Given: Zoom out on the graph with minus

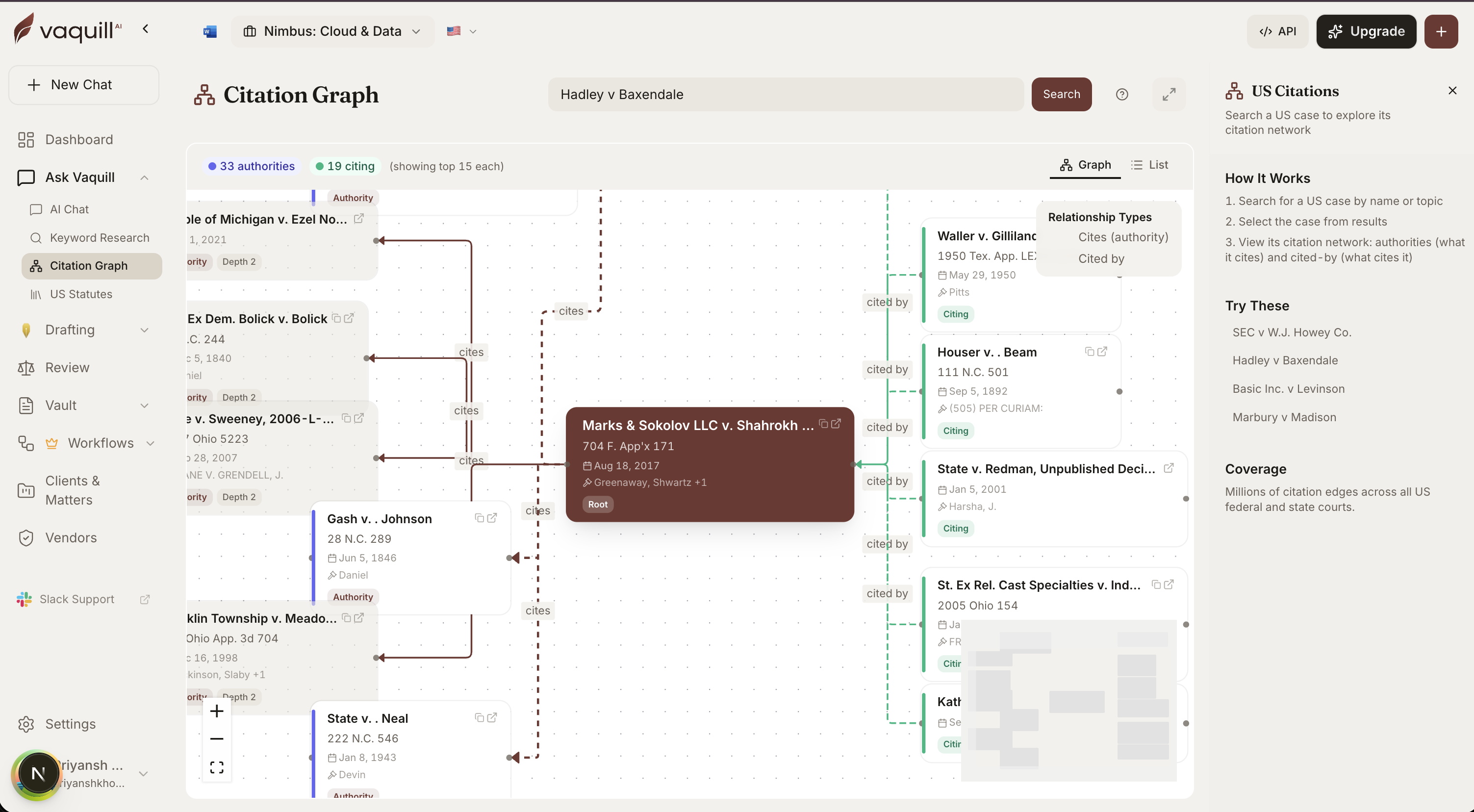Looking at the screenshot, I should (216, 739).
